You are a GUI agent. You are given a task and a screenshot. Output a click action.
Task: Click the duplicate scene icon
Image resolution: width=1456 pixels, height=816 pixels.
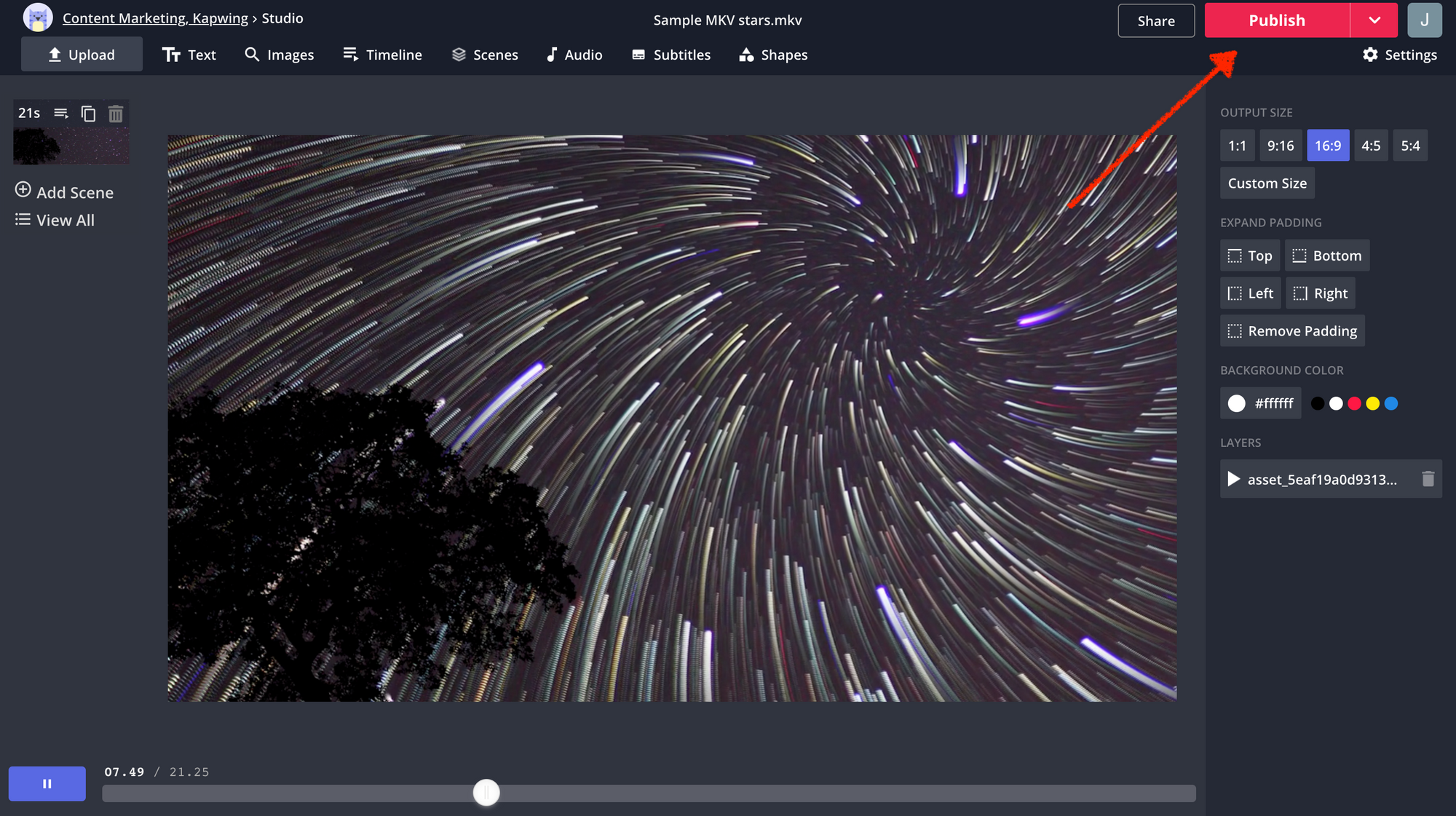[x=88, y=114]
